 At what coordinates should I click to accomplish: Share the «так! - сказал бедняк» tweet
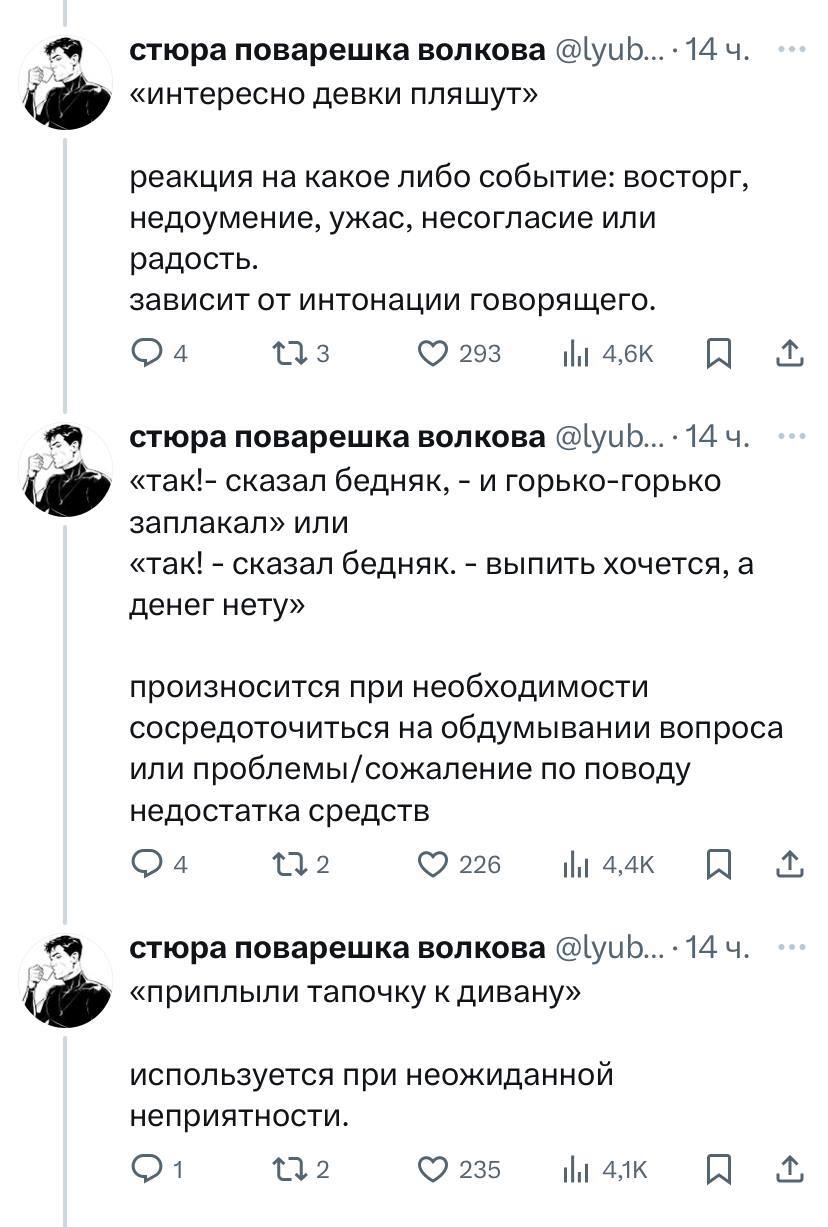[789, 864]
